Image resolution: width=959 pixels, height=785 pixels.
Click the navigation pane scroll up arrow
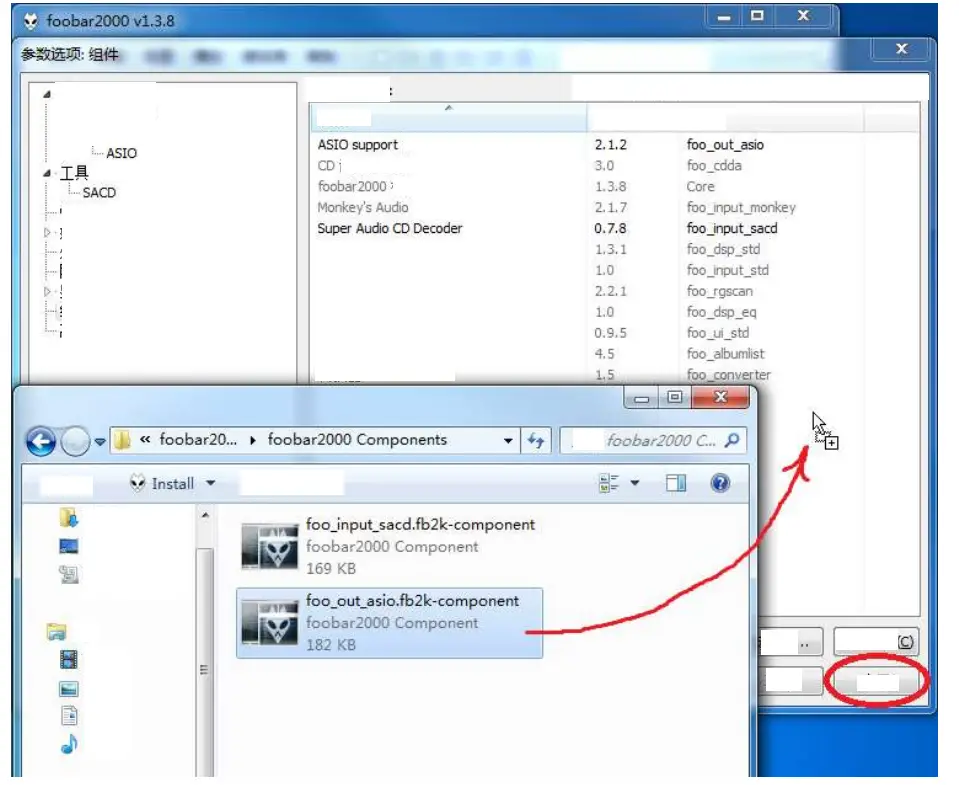click(206, 516)
